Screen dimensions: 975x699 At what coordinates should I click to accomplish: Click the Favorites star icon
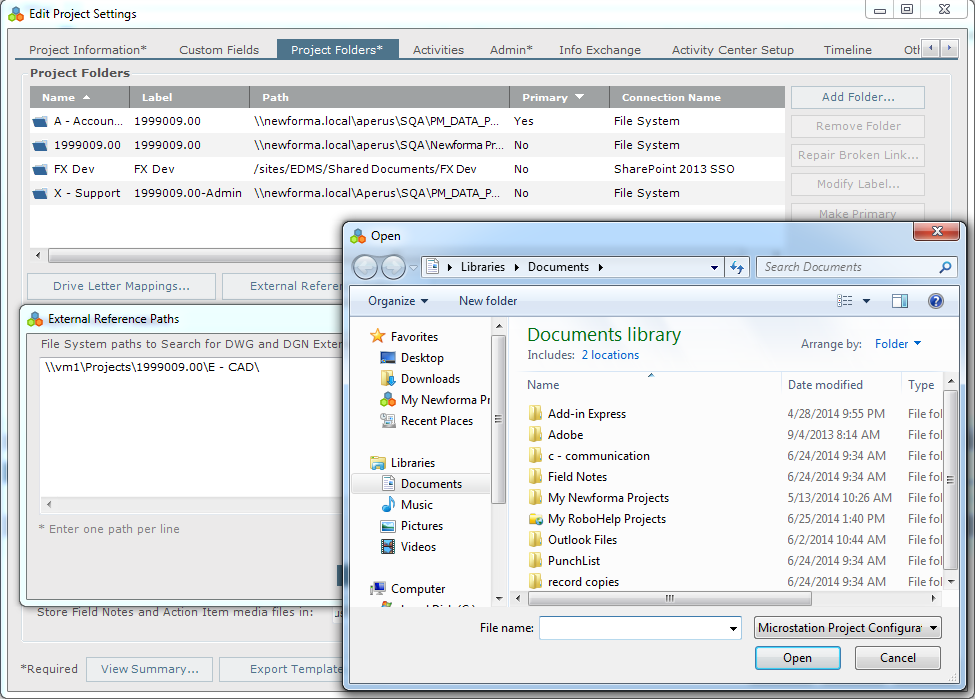[x=377, y=336]
